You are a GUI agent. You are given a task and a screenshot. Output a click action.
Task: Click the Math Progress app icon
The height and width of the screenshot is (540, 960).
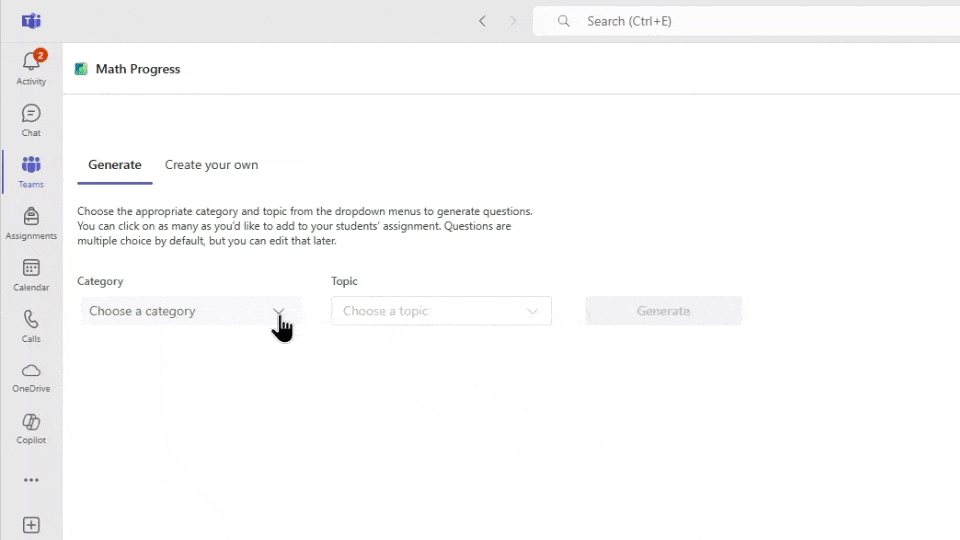pyautogui.click(x=81, y=69)
